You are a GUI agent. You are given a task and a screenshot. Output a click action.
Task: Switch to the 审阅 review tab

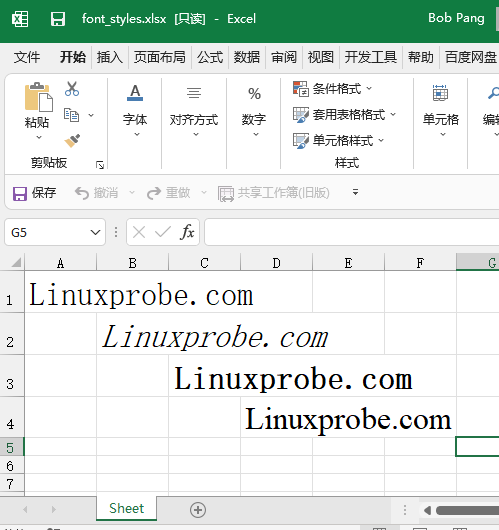pos(284,57)
